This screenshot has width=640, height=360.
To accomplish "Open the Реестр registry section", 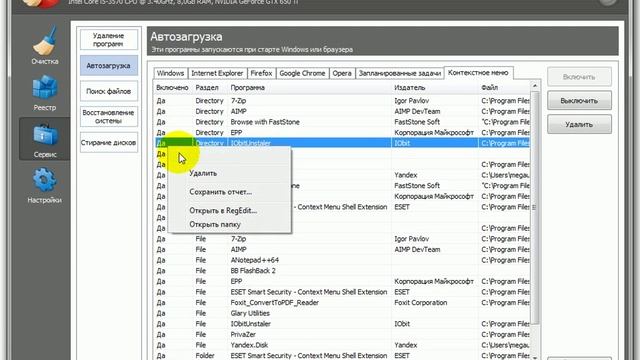I will click(x=44, y=93).
